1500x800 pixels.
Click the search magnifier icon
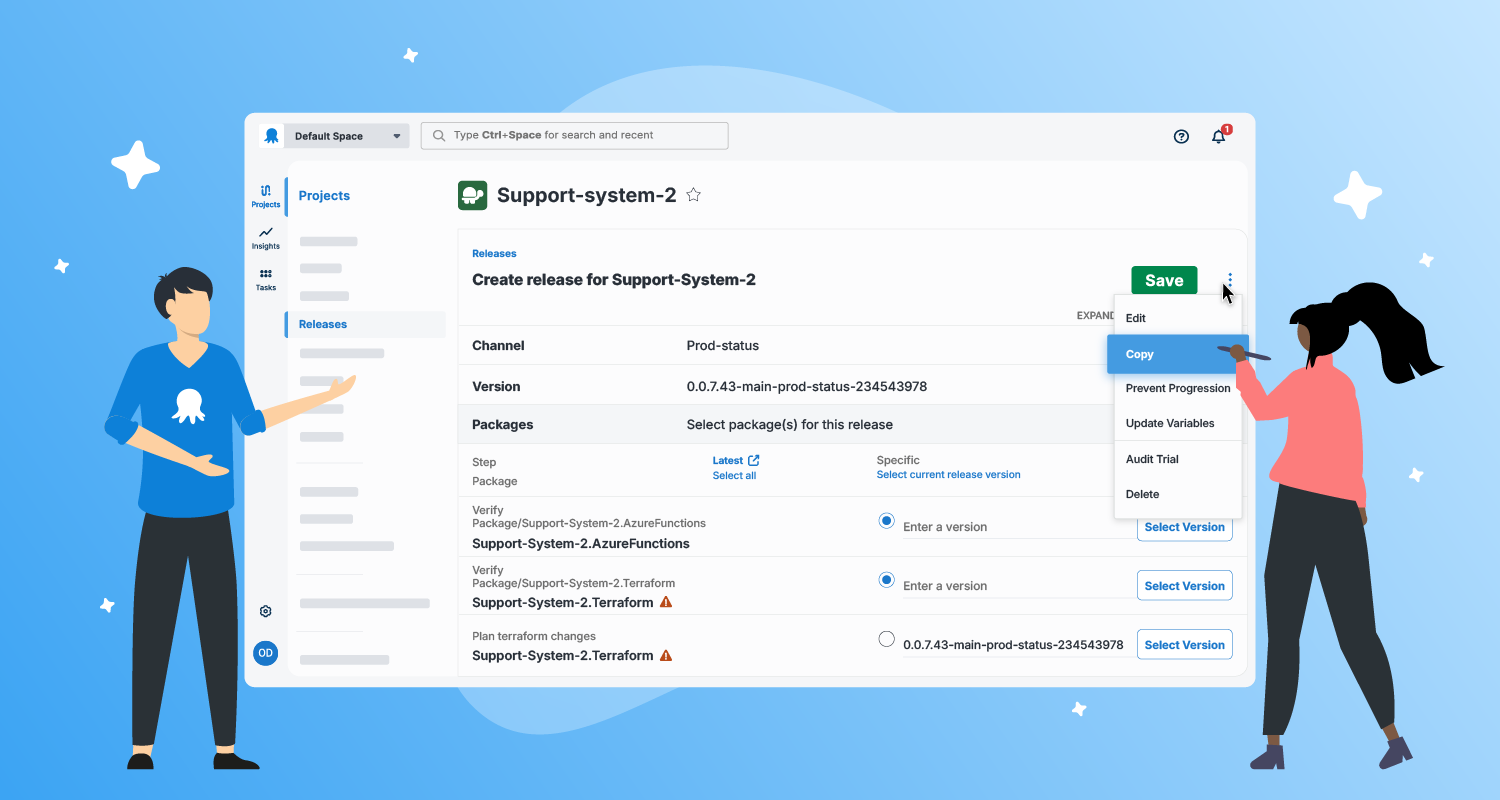click(439, 135)
